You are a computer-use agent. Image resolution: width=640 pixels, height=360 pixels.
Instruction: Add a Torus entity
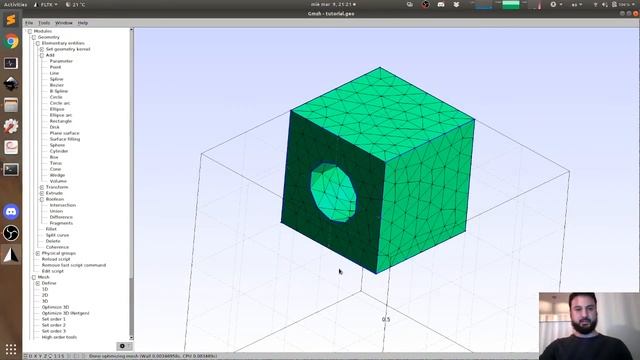click(56, 163)
